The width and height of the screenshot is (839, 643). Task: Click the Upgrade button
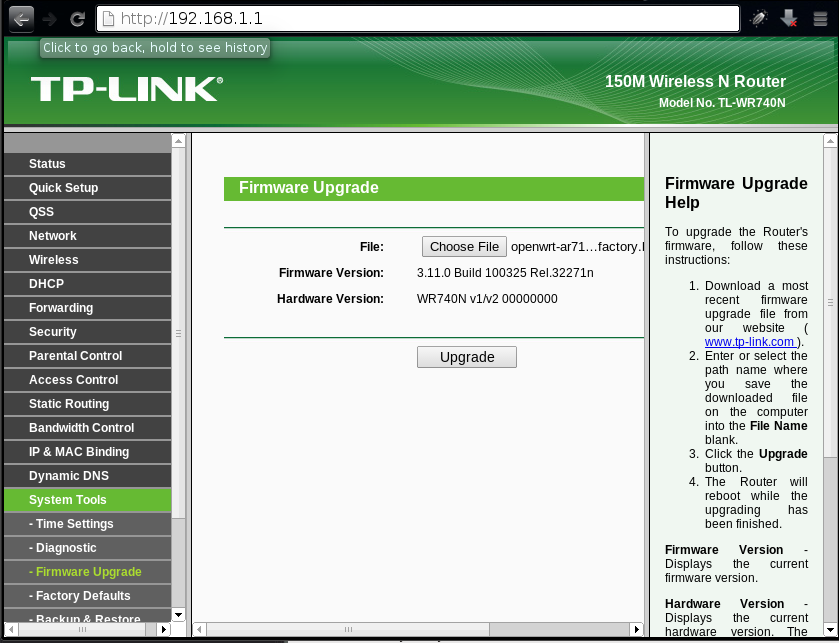point(467,357)
